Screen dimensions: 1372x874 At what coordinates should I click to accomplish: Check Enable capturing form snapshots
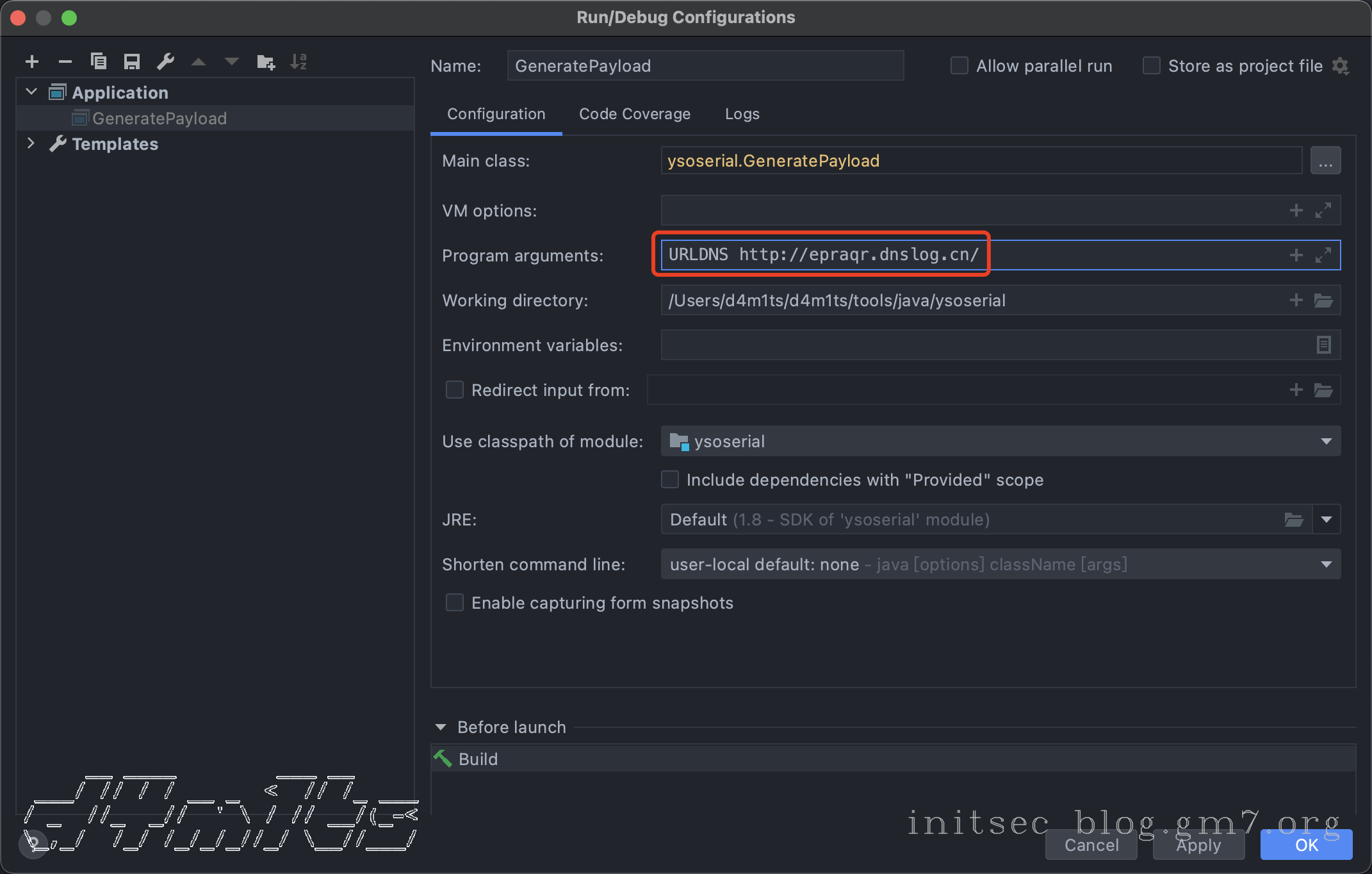tap(455, 603)
